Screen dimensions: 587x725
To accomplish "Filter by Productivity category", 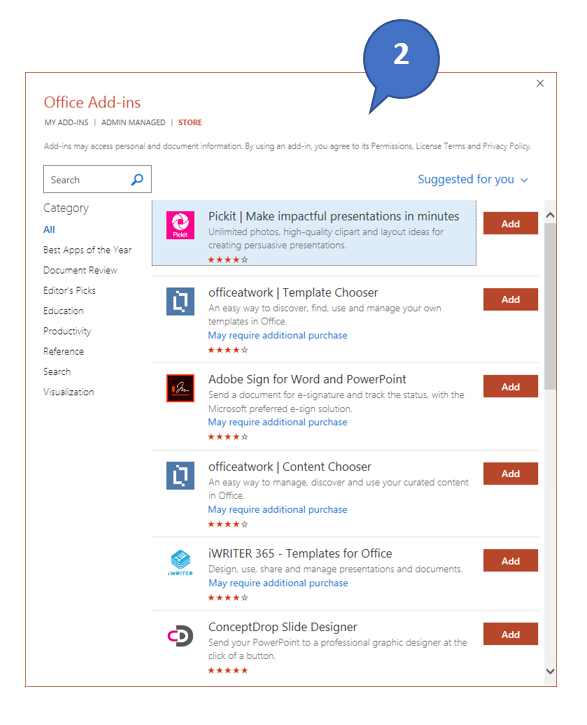I will pos(67,331).
